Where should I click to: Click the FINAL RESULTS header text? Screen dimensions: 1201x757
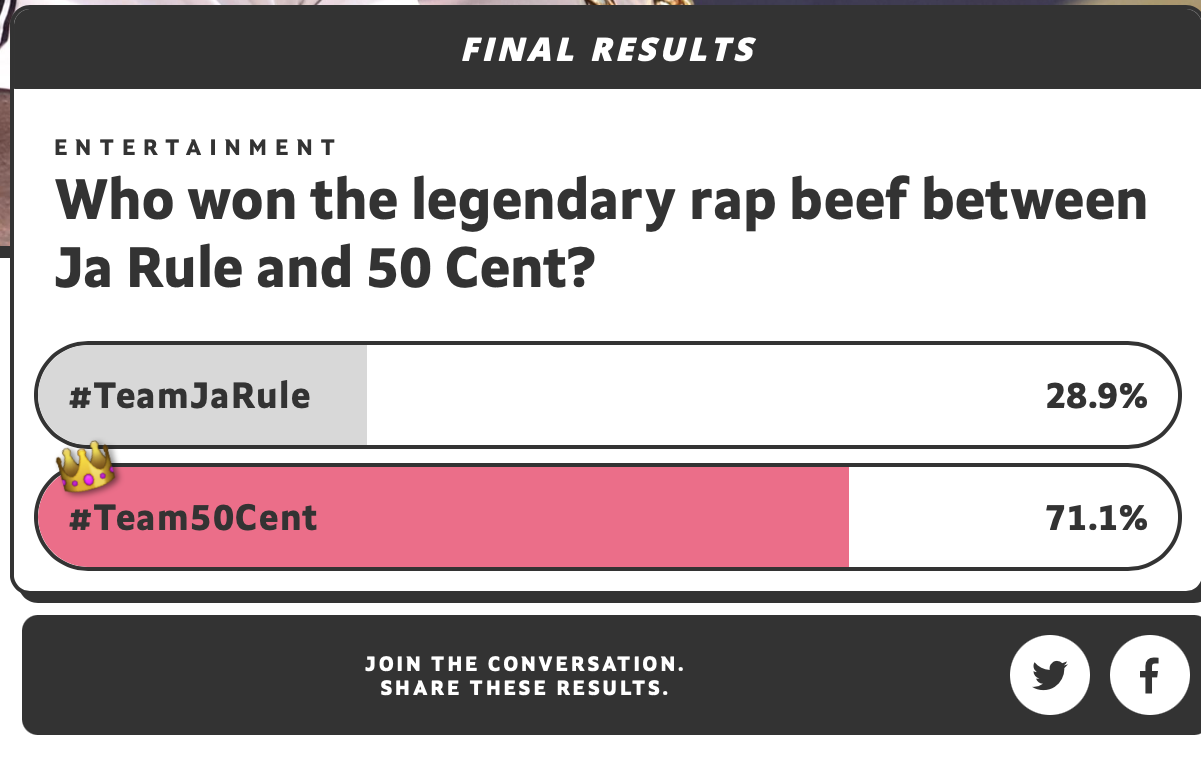(x=609, y=49)
